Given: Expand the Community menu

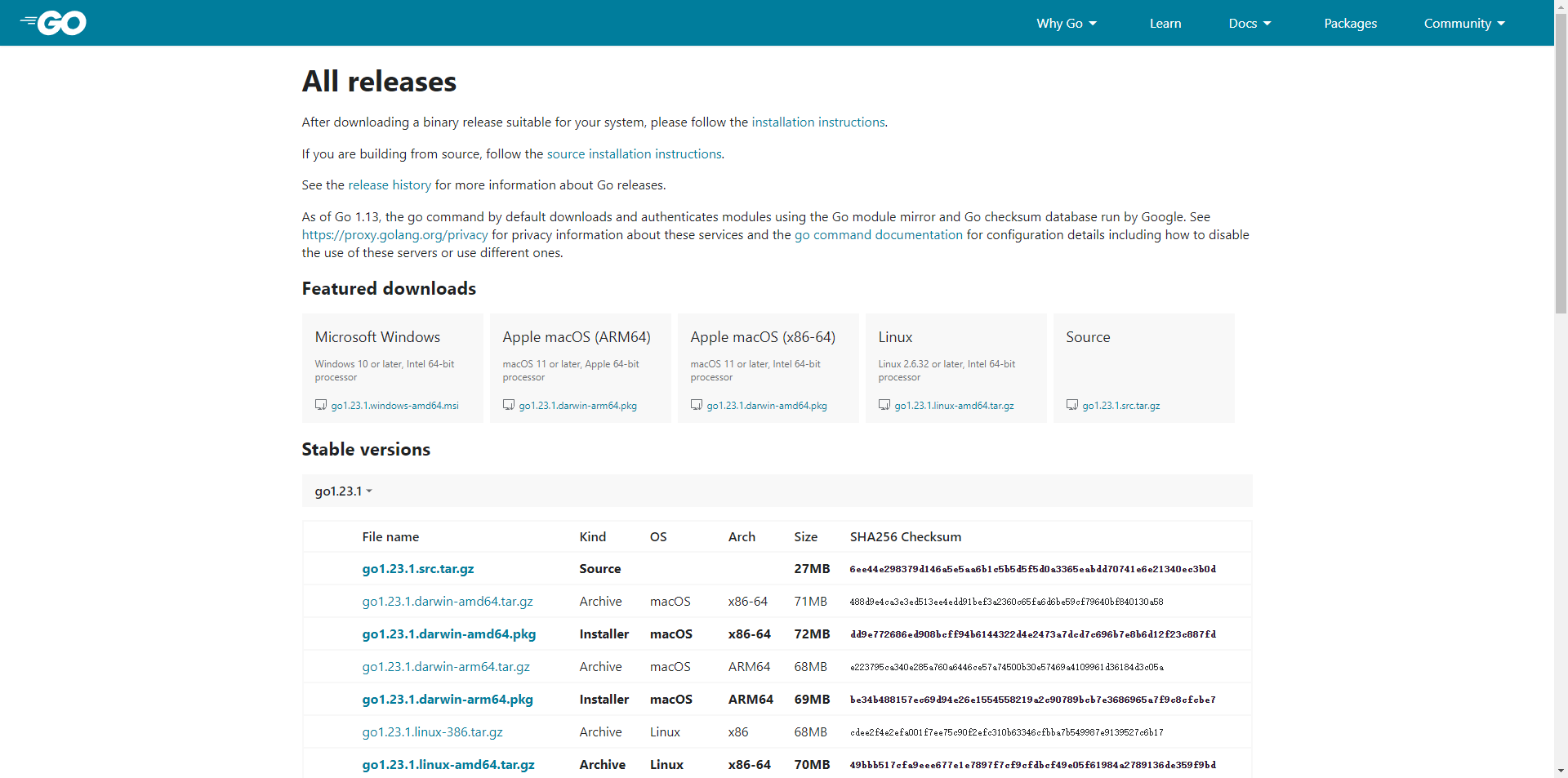Looking at the screenshot, I should (x=1463, y=24).
